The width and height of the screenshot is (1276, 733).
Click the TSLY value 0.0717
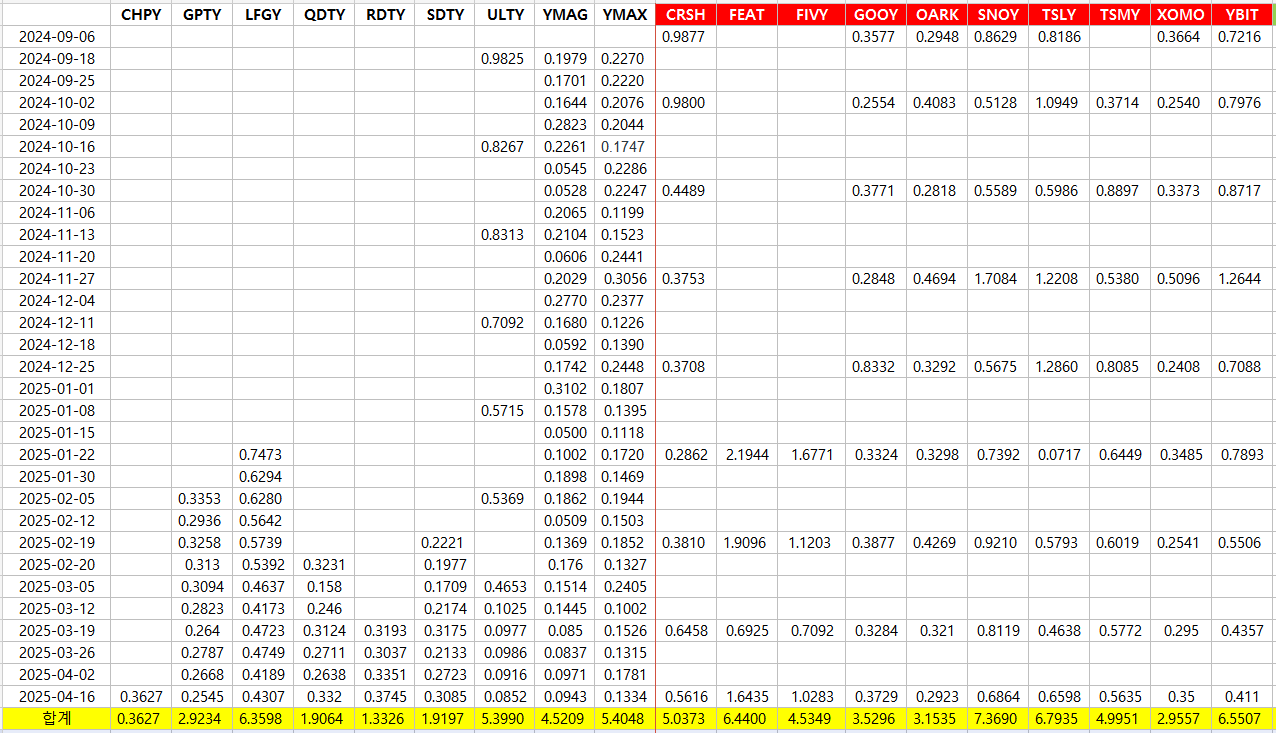pyautogui.click(x=1059, y=454)
